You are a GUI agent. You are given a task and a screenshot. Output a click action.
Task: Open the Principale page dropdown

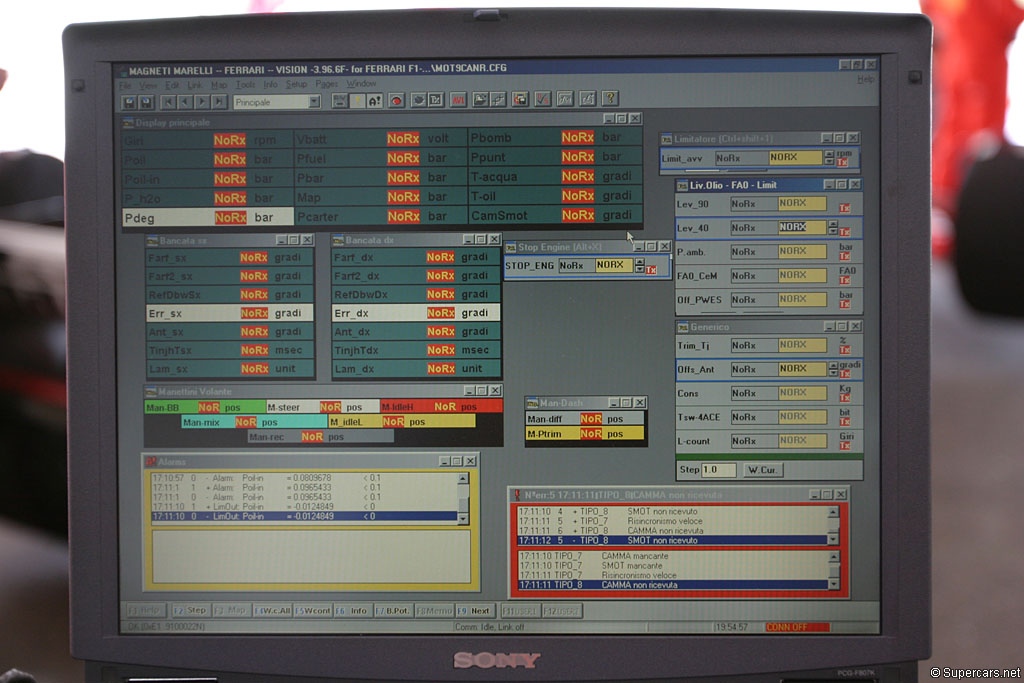pos(314,102)
